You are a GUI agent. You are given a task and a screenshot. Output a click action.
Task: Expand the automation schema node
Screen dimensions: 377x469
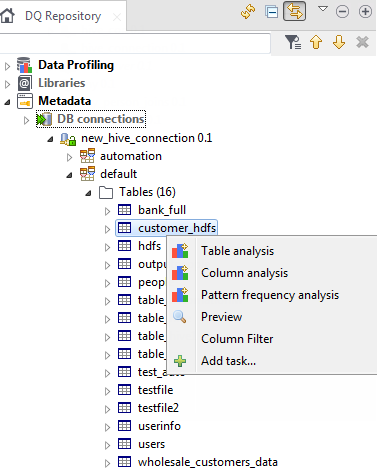point(69,157)
